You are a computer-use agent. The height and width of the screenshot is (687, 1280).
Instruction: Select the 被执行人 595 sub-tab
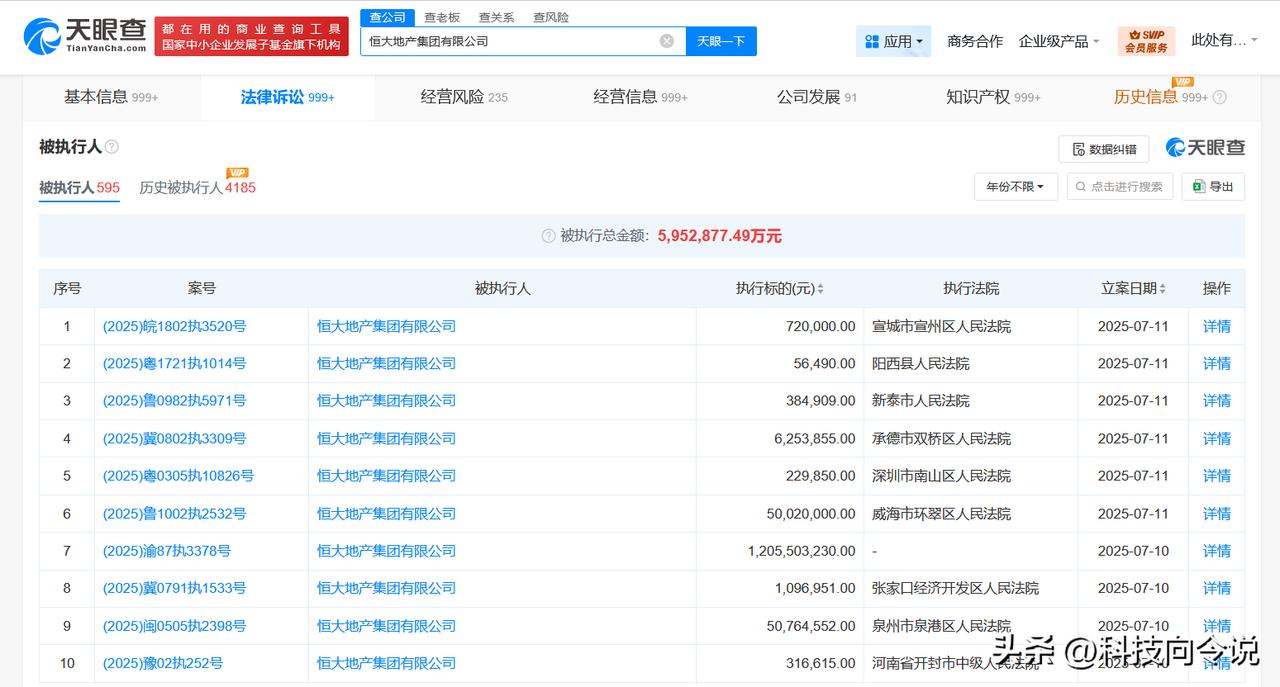(79, 187)
